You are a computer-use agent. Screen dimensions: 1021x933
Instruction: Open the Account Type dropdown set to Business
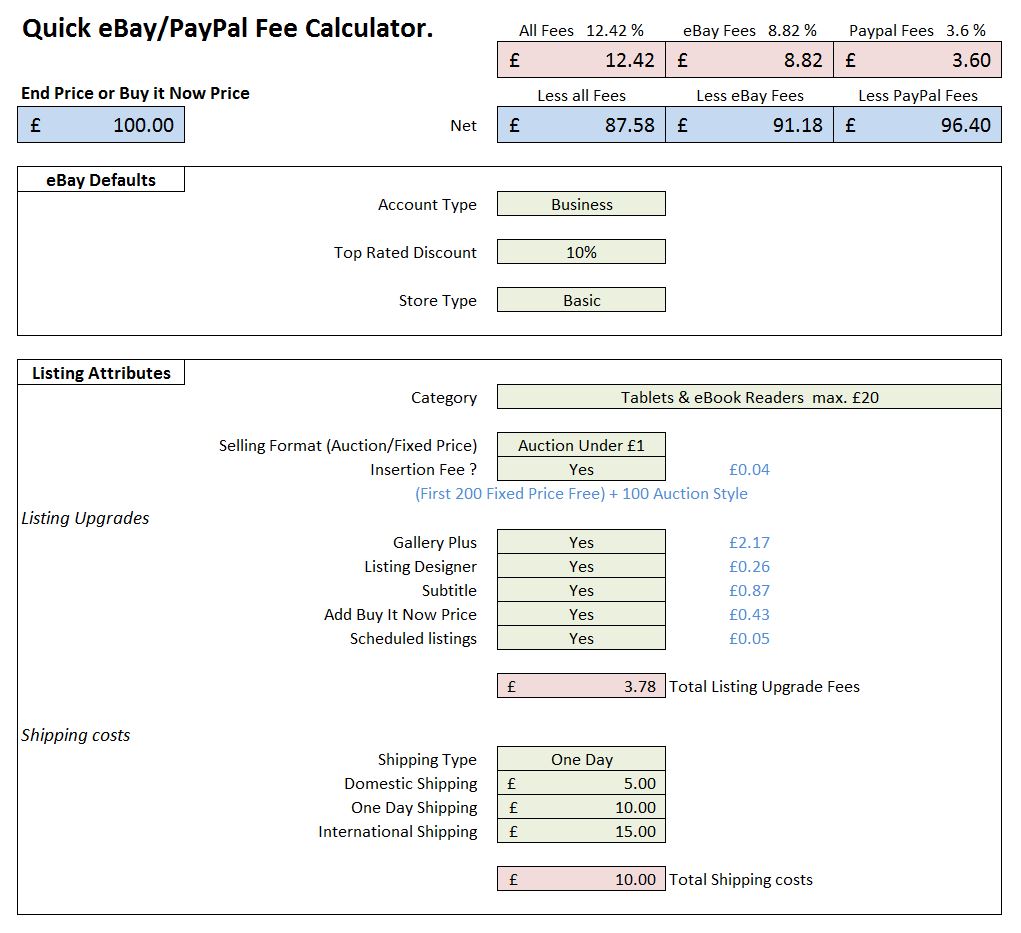coord(581,204)
